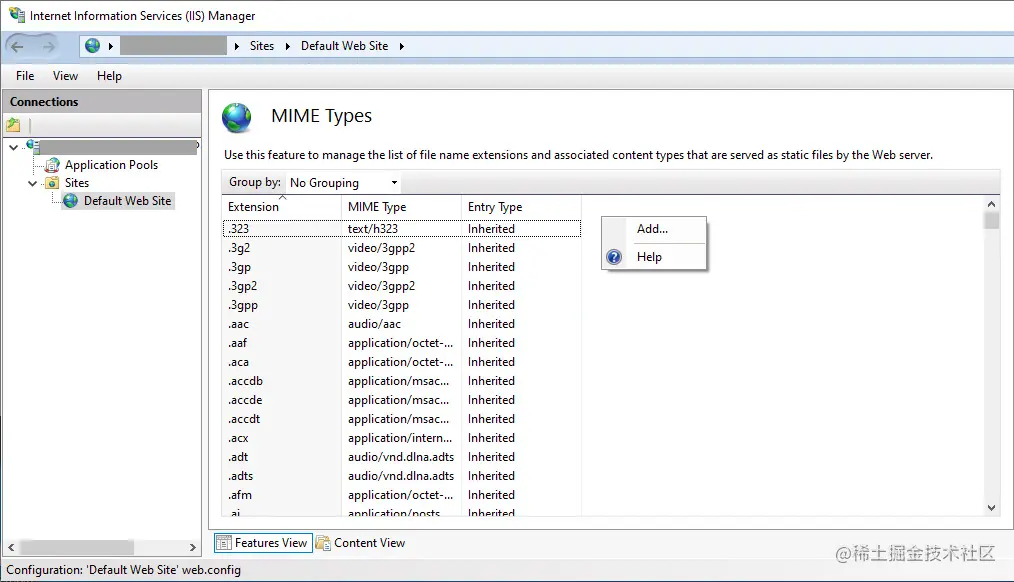Click the Content View icon
This screenshot has width=1014, height=582.
[323, 543]
